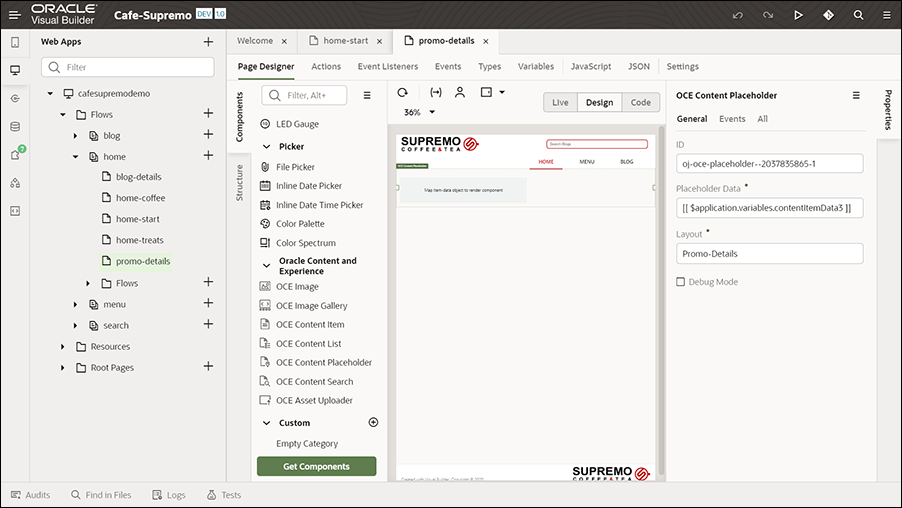902x508 pixels.
Task: Open the header options menu at right
Action: 887,15
